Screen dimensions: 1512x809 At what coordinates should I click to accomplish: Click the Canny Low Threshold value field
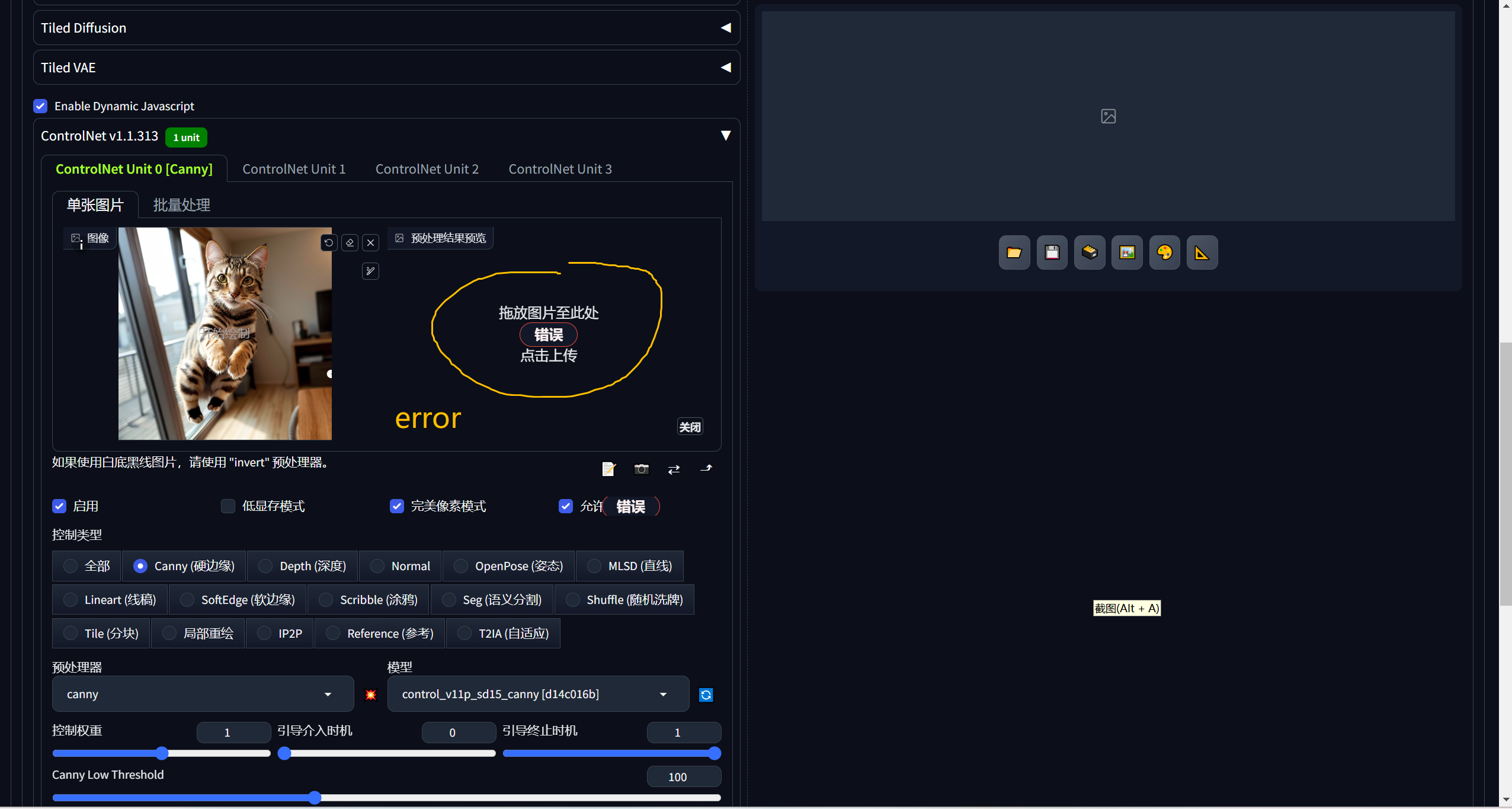click(x=684, y=776)
